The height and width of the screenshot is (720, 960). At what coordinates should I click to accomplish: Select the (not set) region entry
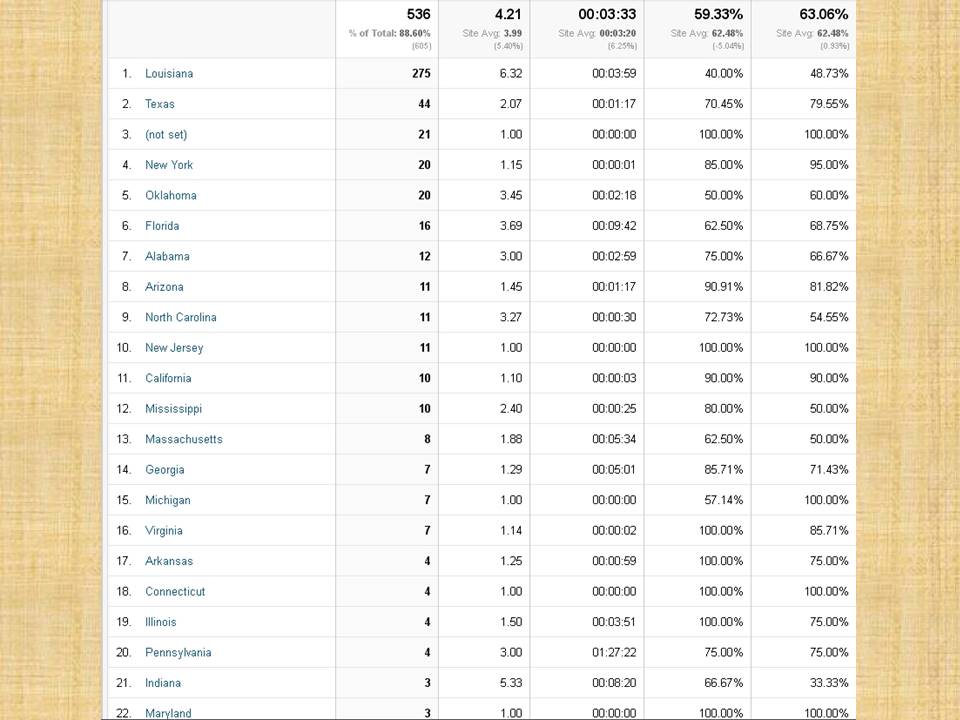coord(166,135)
